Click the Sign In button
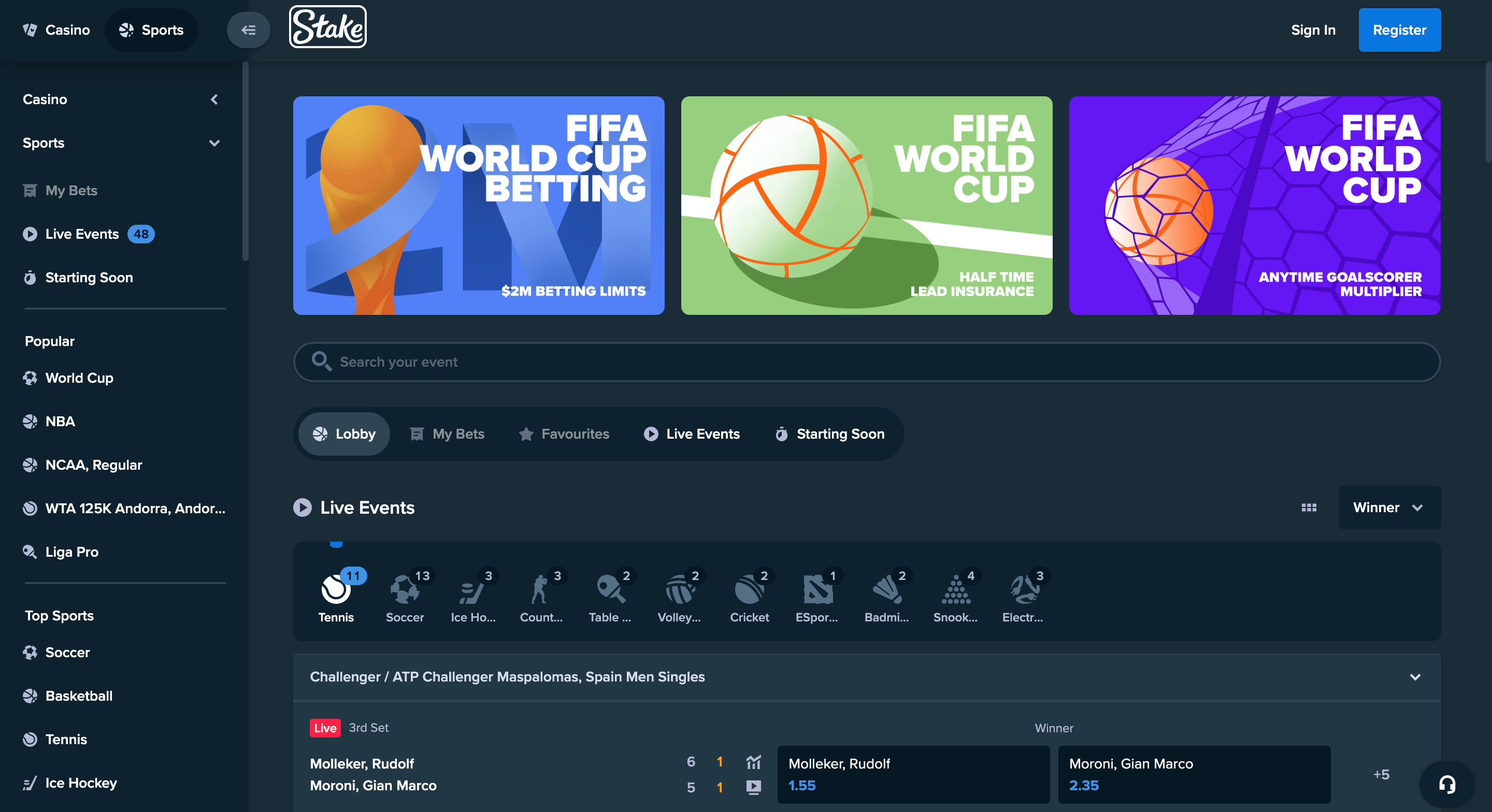 (x=1313, y=30)
